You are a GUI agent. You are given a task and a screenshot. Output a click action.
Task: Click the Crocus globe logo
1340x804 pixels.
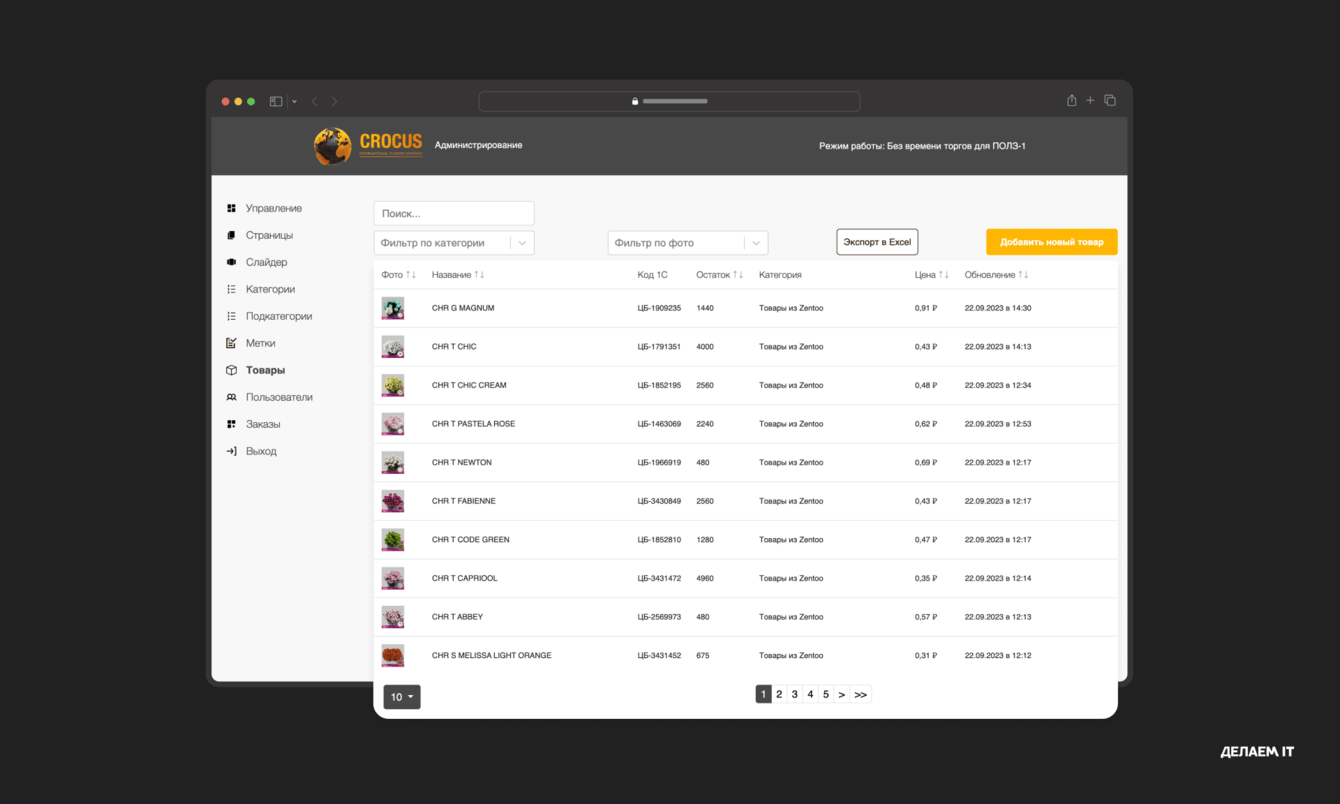(332, 146)
